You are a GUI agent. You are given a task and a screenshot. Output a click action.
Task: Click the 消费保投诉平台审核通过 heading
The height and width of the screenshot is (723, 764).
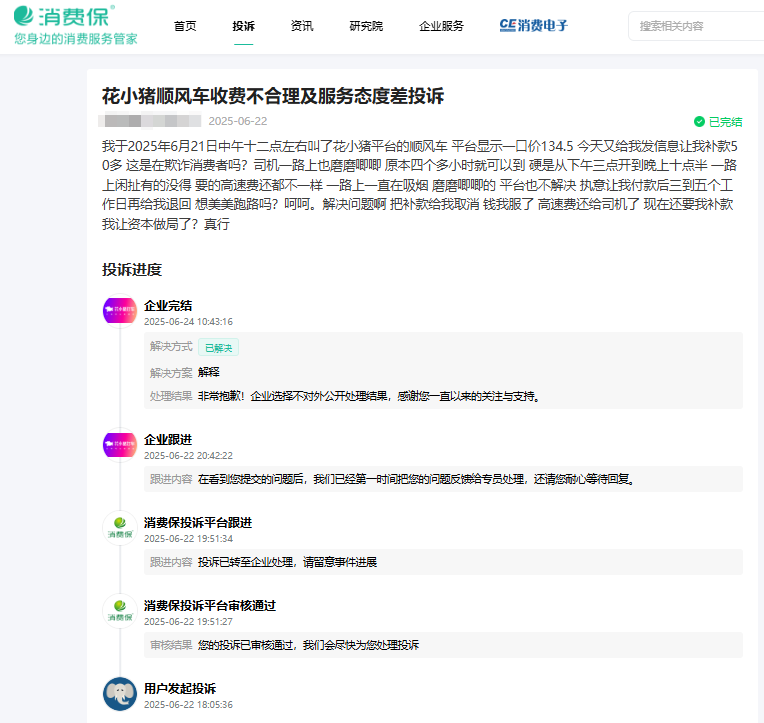click(210, 606)
